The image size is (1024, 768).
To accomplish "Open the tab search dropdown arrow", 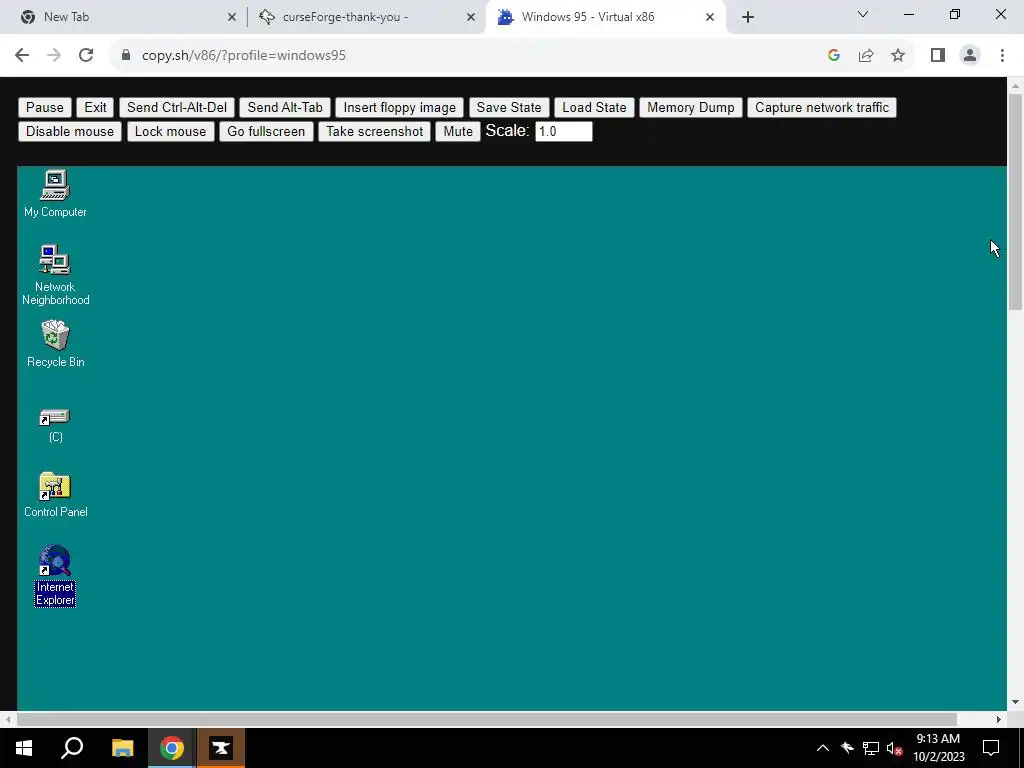I will (x=863, y=14).
